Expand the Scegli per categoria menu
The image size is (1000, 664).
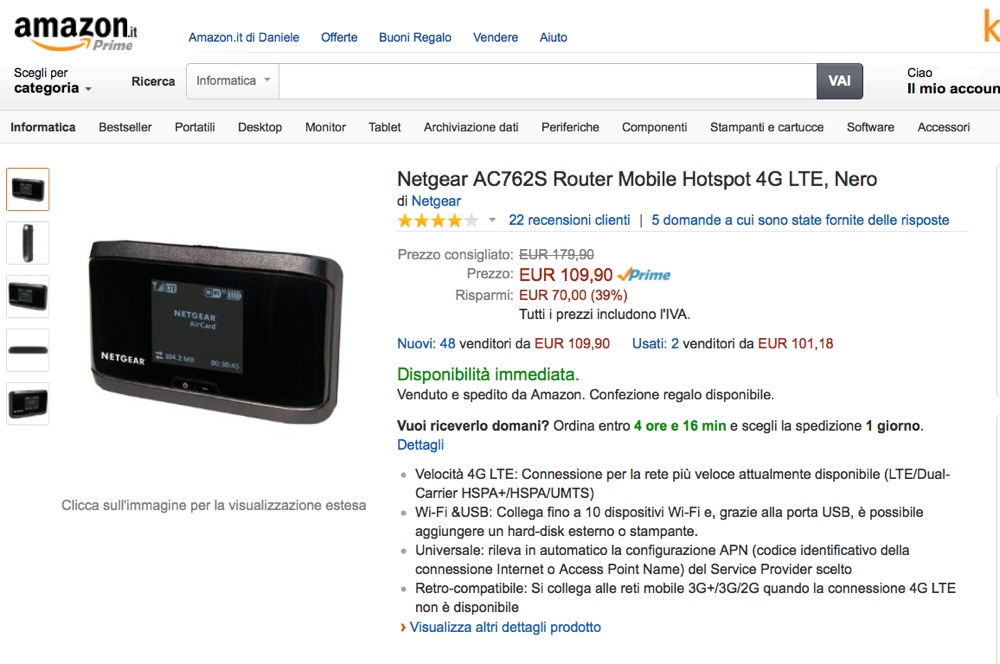pos(53,81)
